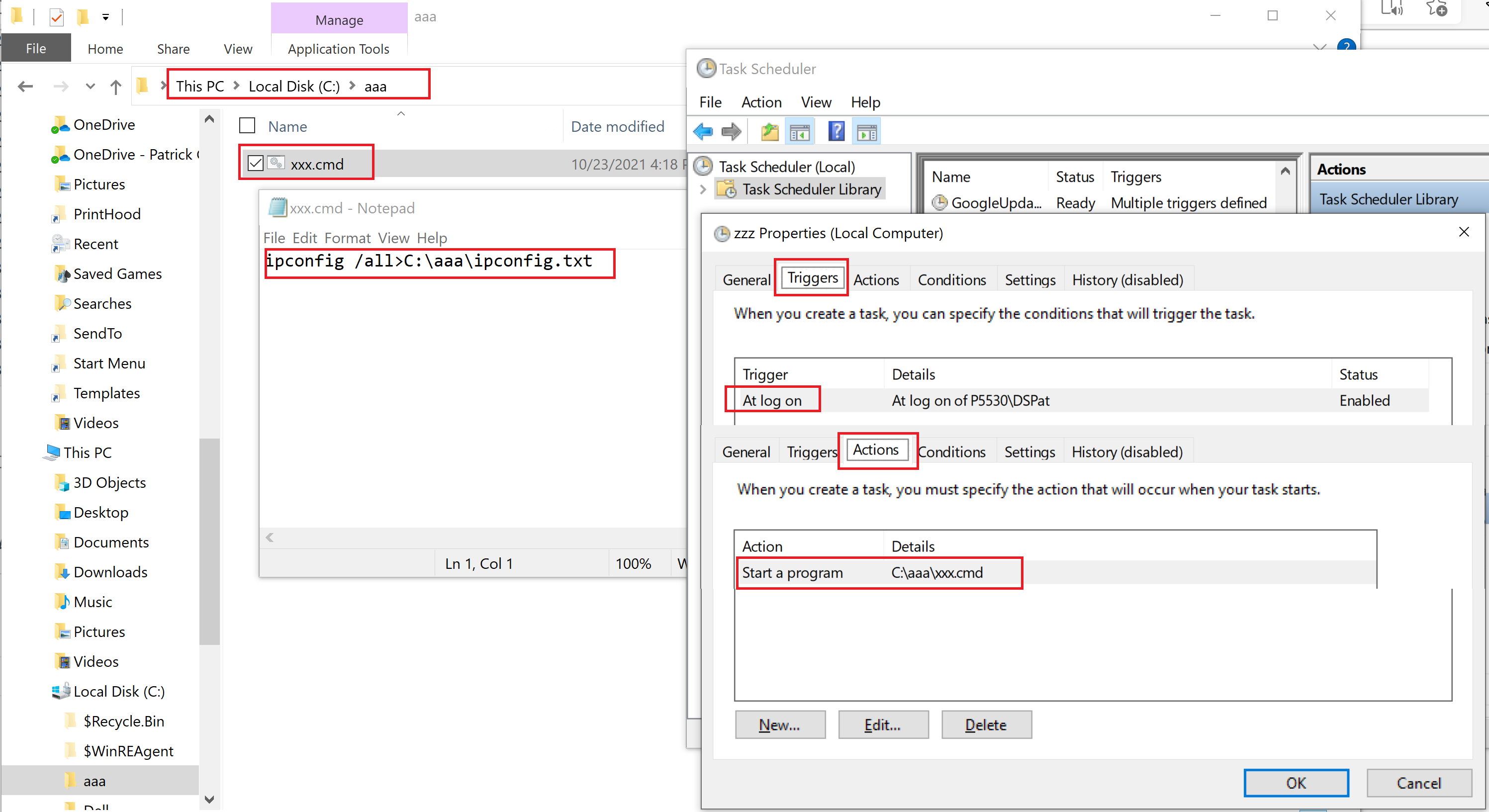Open the Quick Access toolbar customize dropdown
This screenshot has height=812, width=1489.
tap(105, 17)
